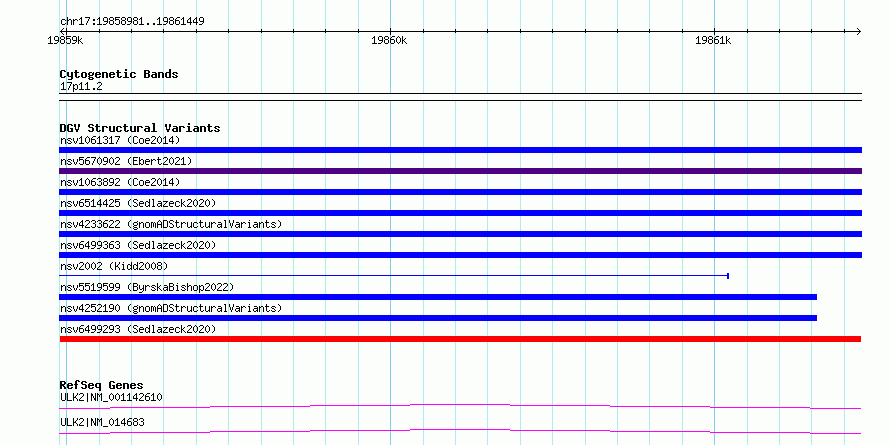Click the nsv6514425 (Sedlazeck2020) label
The width and height of the screenshot is (890, 445).
pos(138,203)
